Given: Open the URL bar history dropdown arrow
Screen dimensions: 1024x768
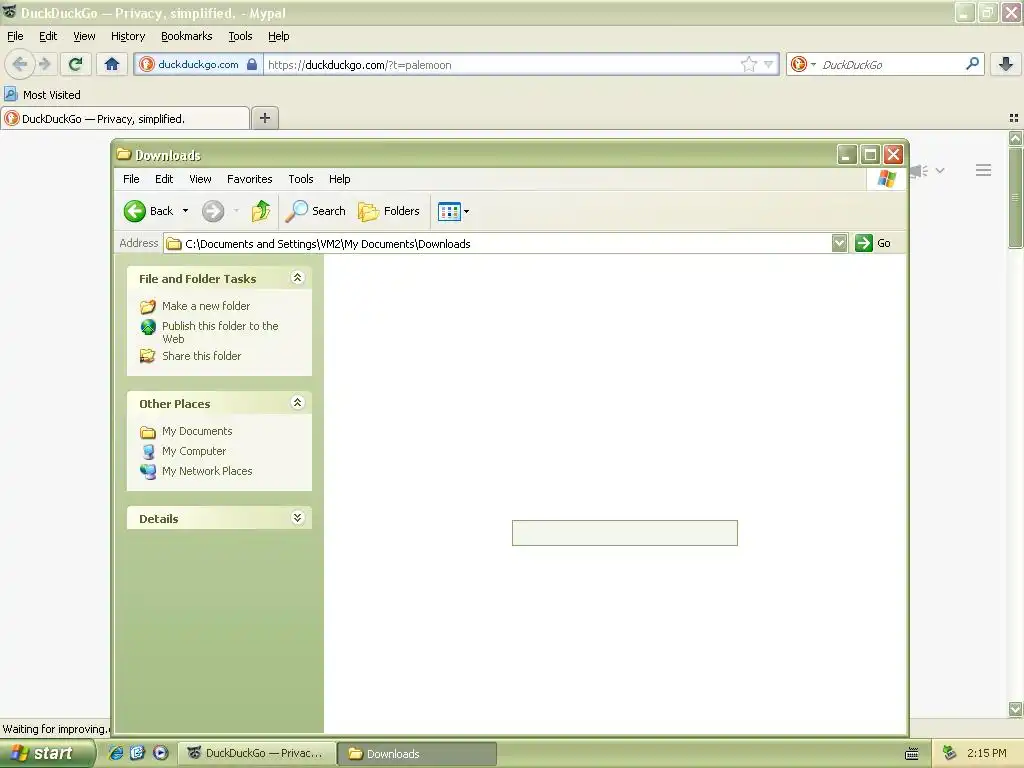Looking at the screenshot, I should [769, 64].
